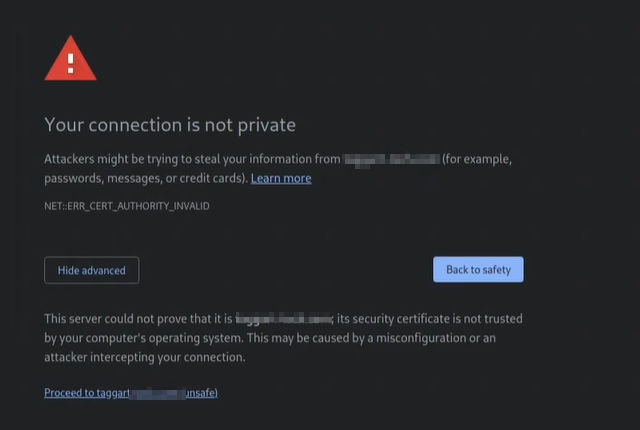Viewport: 640px width, 430px height.
Task: Click the NET::ERR_CERT_AUTHORITY_INVALID error code
Action: click(x=127, y=206)
